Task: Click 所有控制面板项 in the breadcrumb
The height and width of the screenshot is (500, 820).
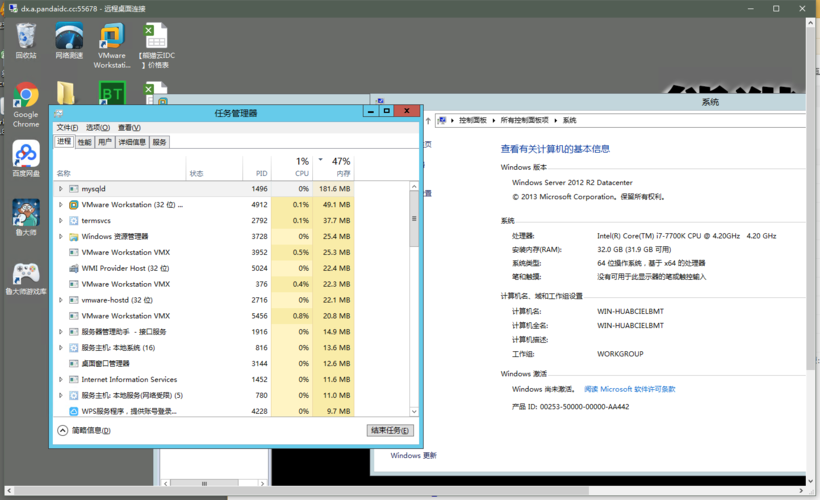Action: 525,120
